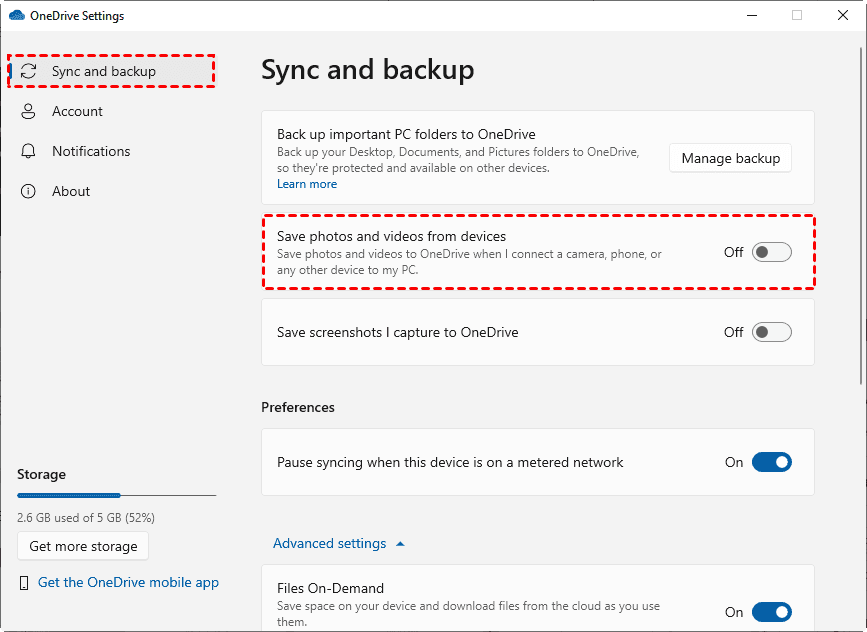The height and width of the screenshot is (632, 867).
Task: Click the bell icon beside Notifications
Action: coord(30,151)
